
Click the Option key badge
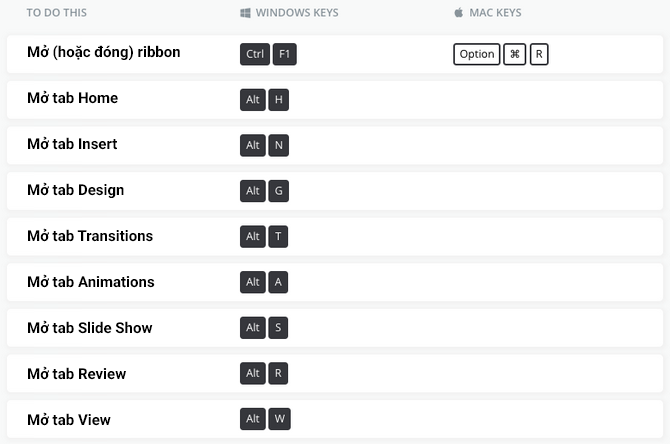click(x=477, y=54)
